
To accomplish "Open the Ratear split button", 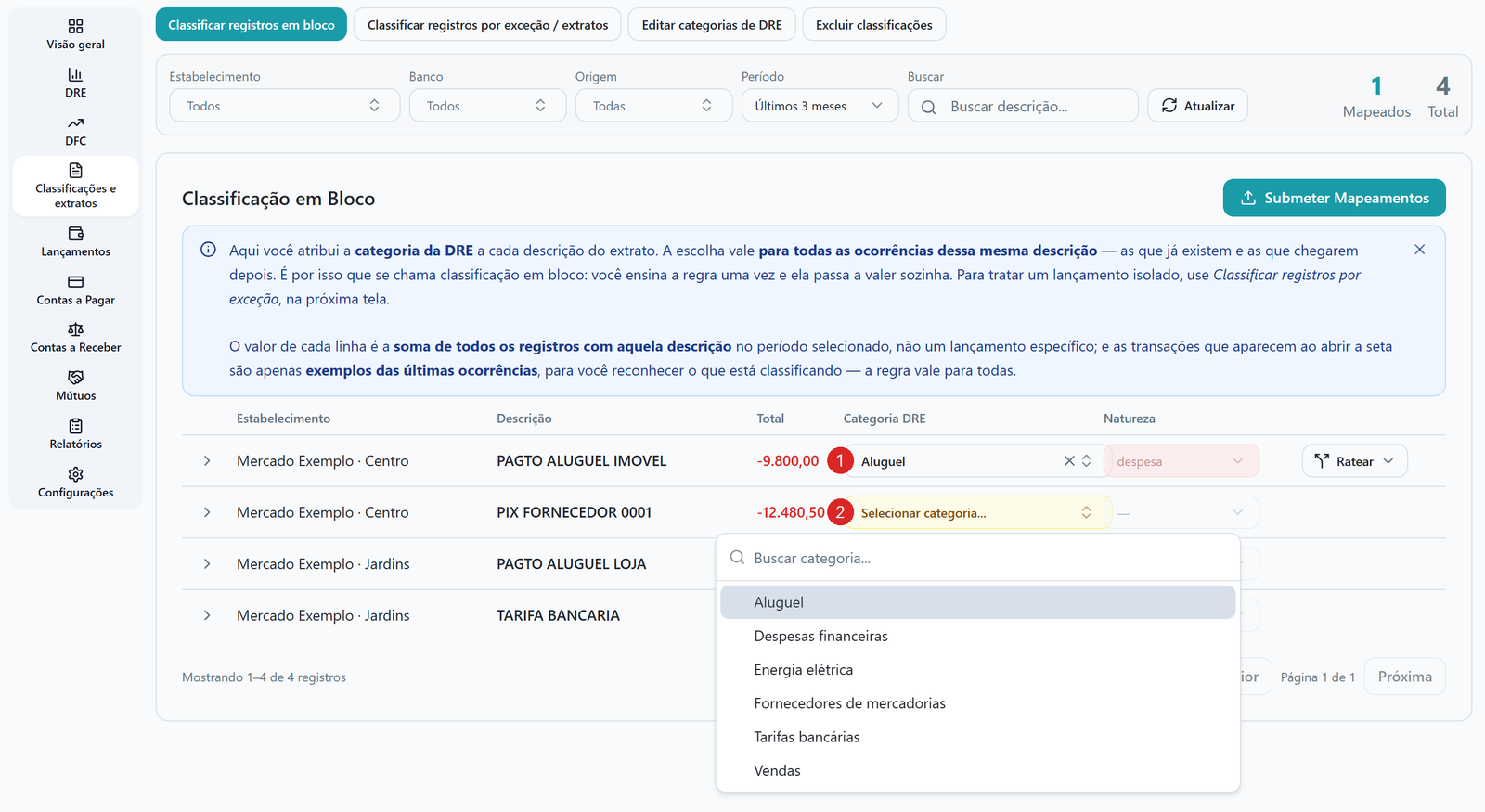I will (1354, 461).
